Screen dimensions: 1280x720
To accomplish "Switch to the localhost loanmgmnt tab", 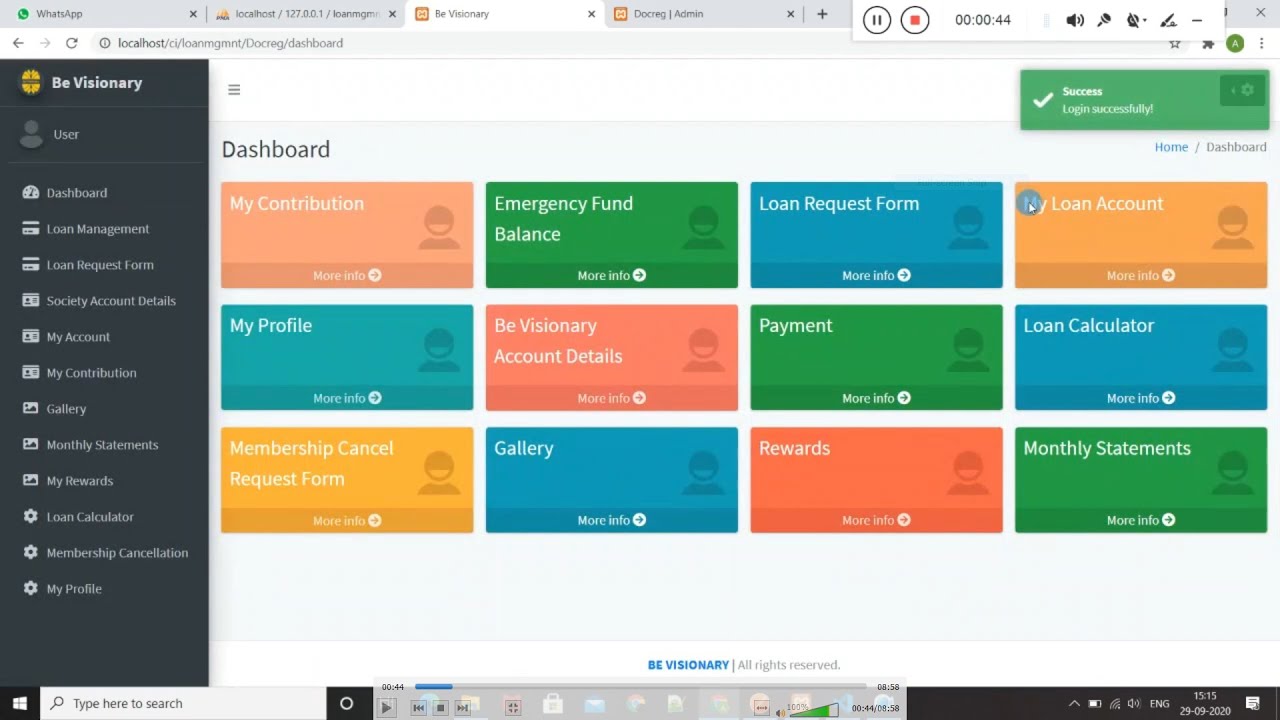I will point(305,14).
